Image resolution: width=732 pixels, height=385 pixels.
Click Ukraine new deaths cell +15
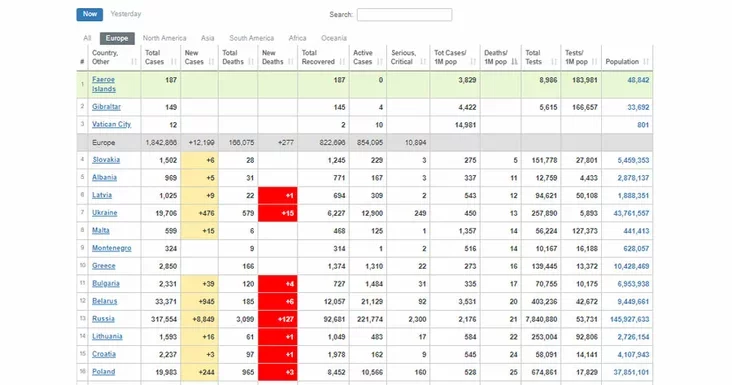[x=278, y=213]
